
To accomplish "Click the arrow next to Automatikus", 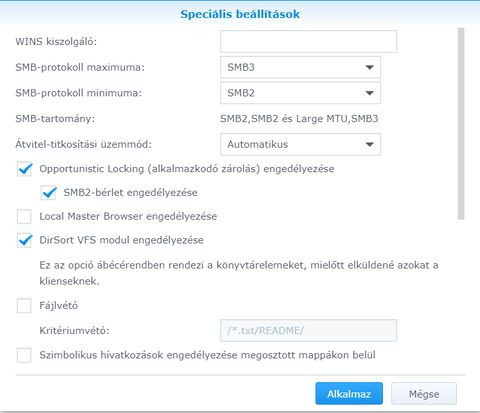I will pos(369,144).
